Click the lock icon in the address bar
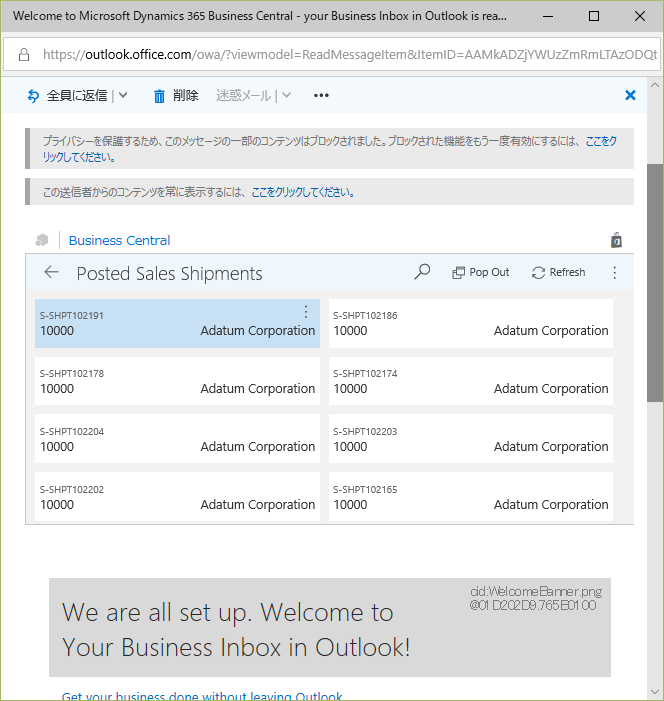Viewport: 664px width, 701px height. point(24,54)
